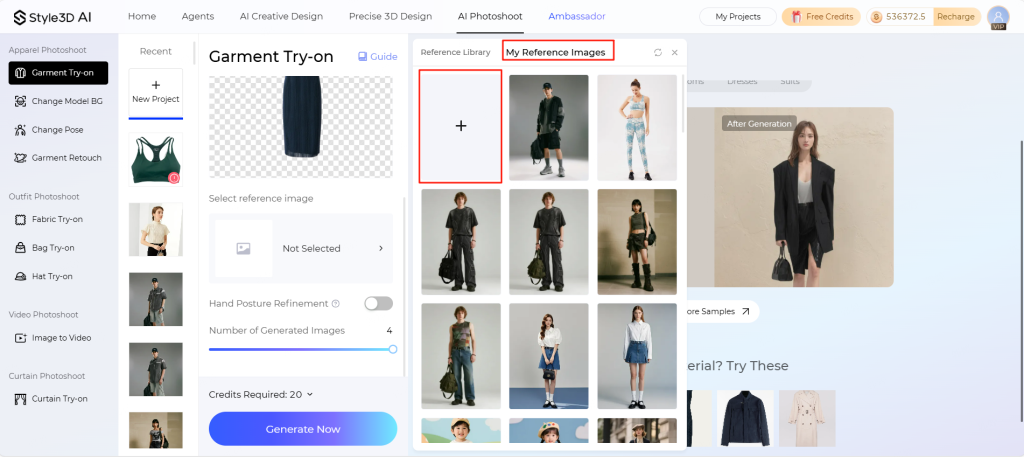Select the AI Photoshoot menu
This screenshot has height=457, width=1024.
pos(490,16)
